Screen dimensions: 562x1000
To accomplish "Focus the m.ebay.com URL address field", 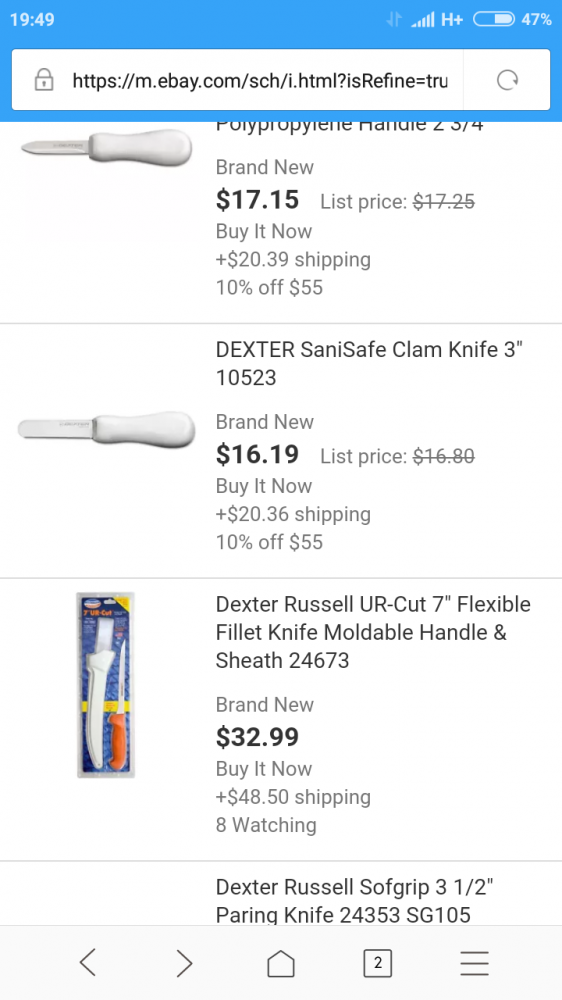I will (x=260, y=80).
